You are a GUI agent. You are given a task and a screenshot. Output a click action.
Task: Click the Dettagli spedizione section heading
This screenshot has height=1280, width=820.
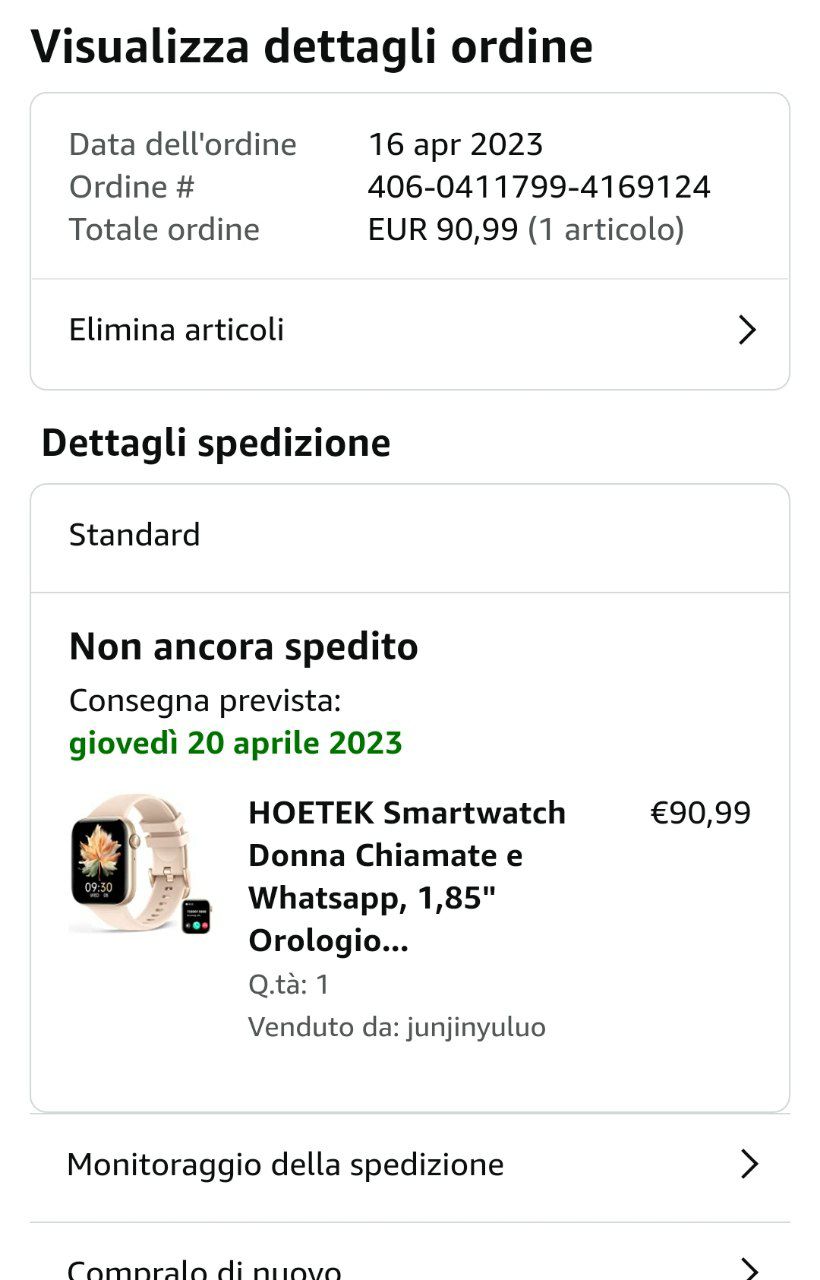tap(215, 443)
